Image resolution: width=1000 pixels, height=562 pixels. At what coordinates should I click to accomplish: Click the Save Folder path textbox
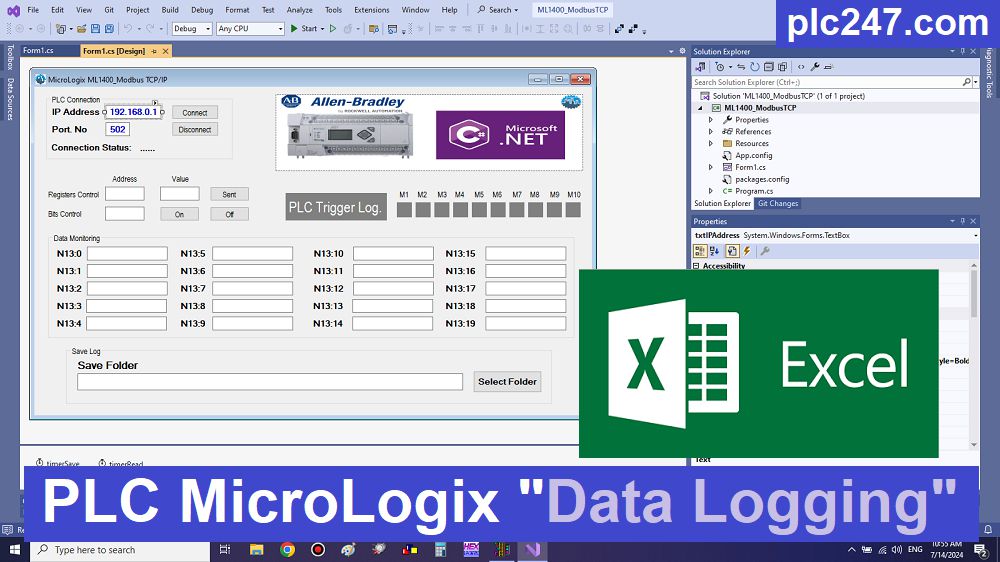(270, 381)
